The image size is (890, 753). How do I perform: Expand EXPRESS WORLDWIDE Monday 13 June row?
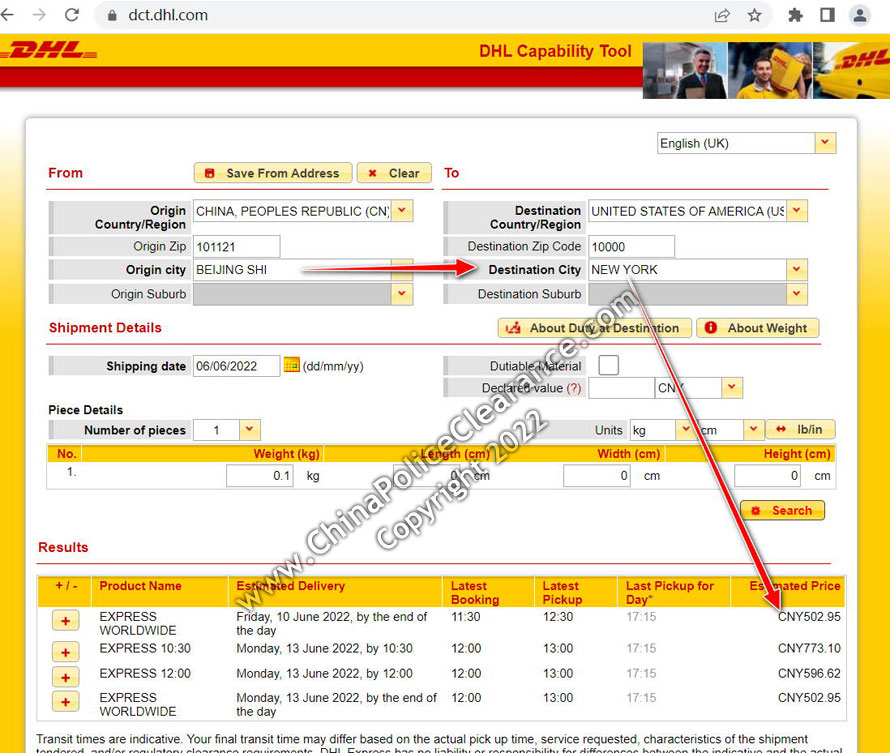66,702
